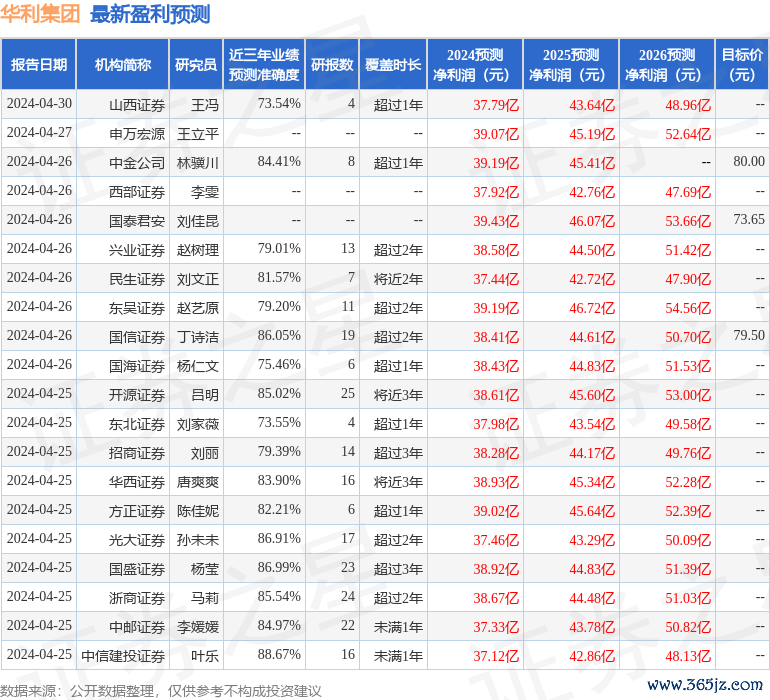Click the 研报数 column header
The image size is (770, 700).
tap(332, 65)
